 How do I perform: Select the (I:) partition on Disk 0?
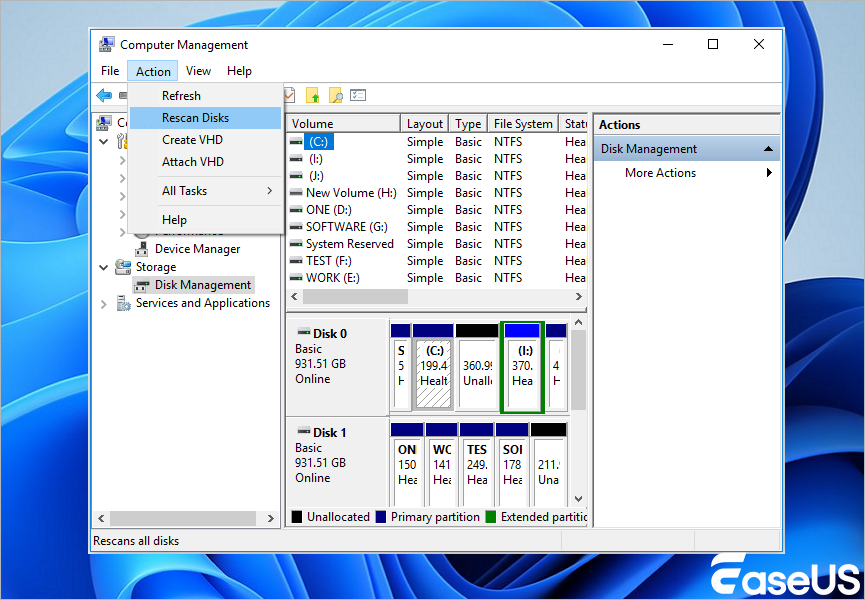point(522,366)
